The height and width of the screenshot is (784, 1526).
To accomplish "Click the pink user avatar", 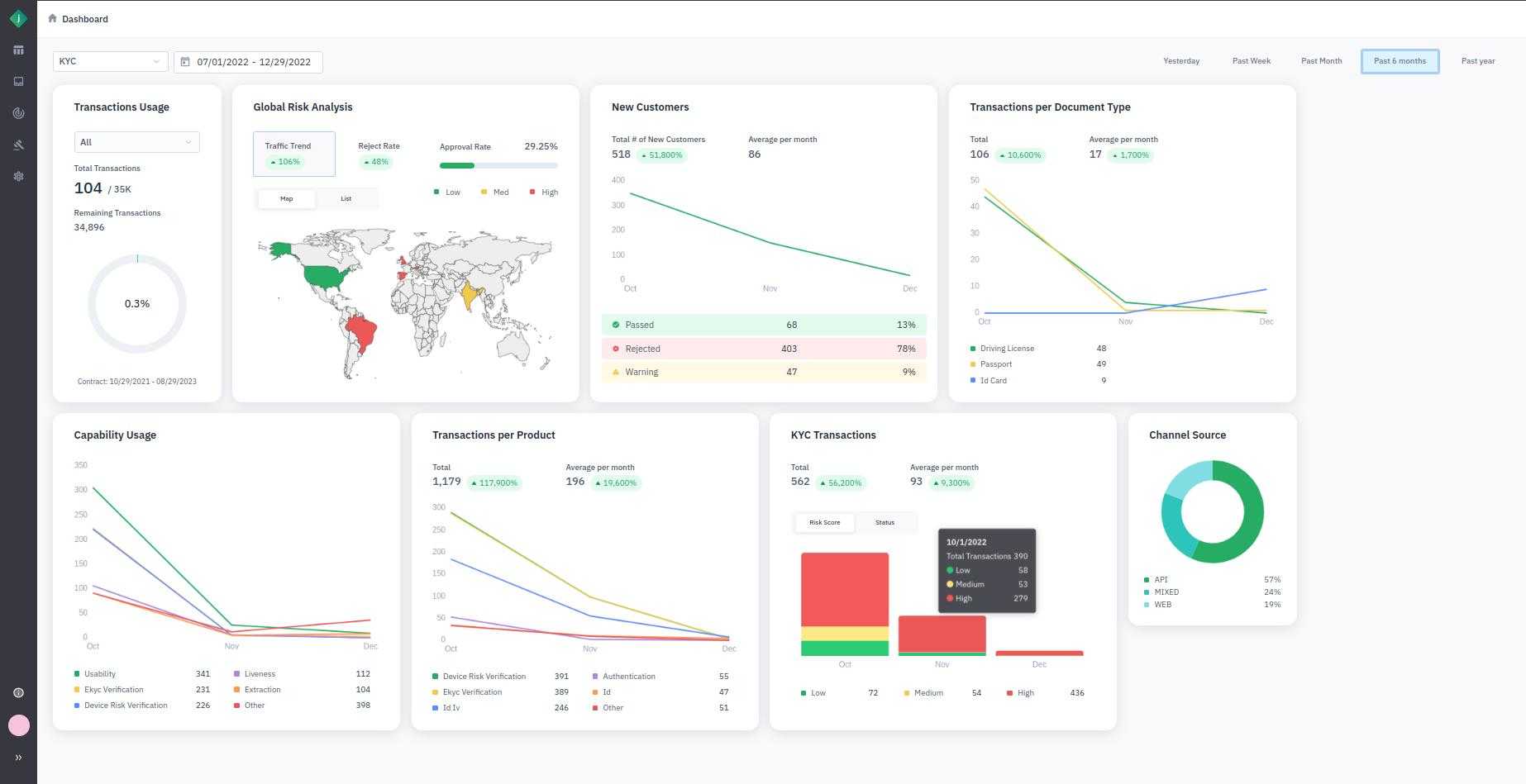I will pyautogui.click(x=18, y=725).
